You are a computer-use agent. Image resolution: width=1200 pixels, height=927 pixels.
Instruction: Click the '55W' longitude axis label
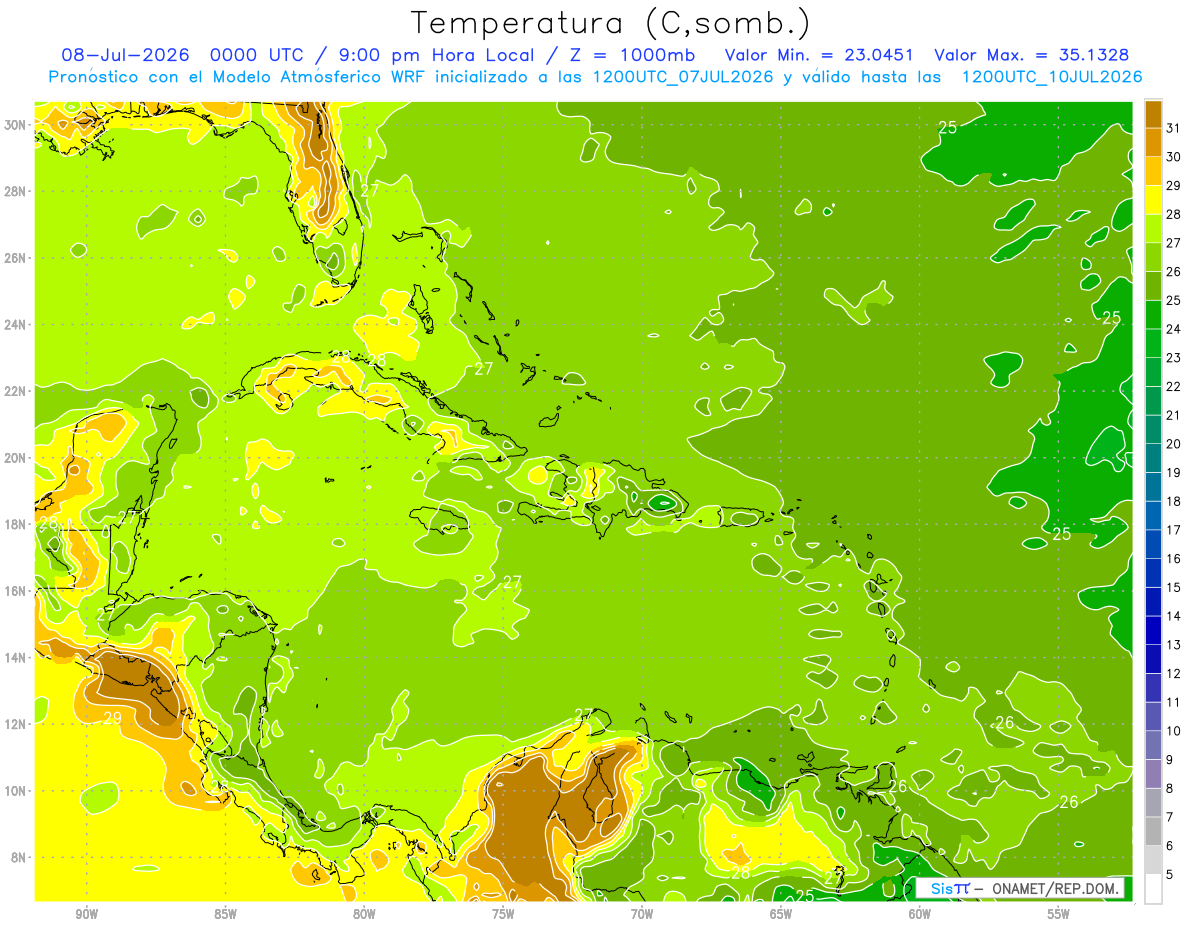1059,913
